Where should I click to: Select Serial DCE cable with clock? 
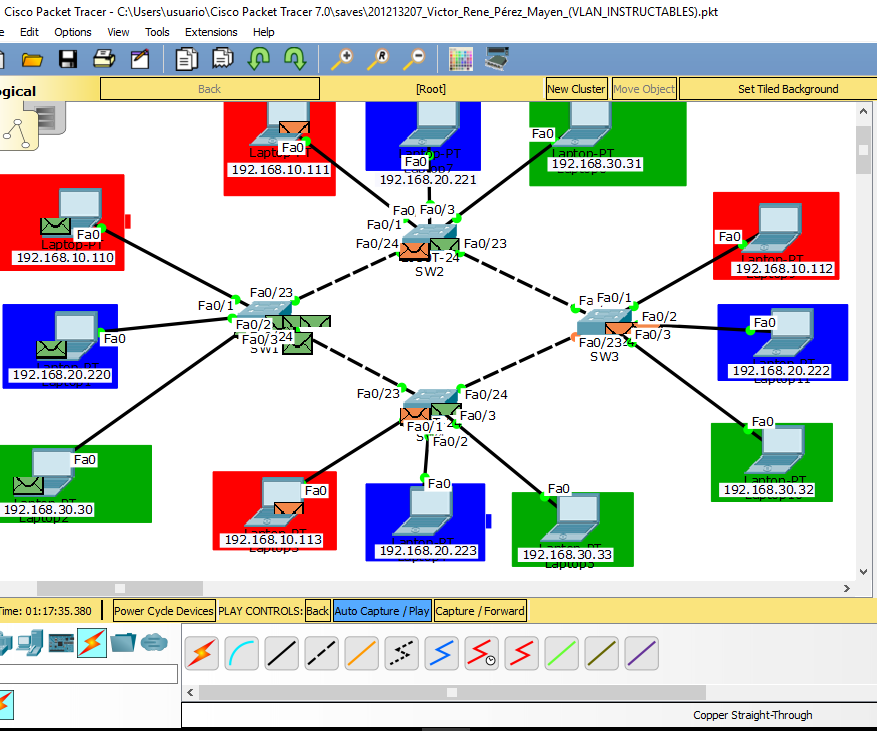pos(482,653)
